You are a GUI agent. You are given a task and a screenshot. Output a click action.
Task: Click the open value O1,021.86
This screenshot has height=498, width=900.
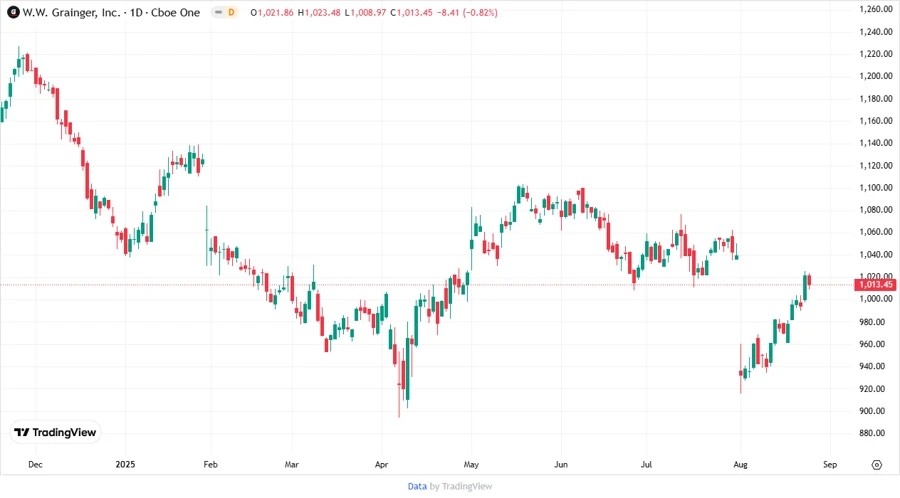pos(272,12)
